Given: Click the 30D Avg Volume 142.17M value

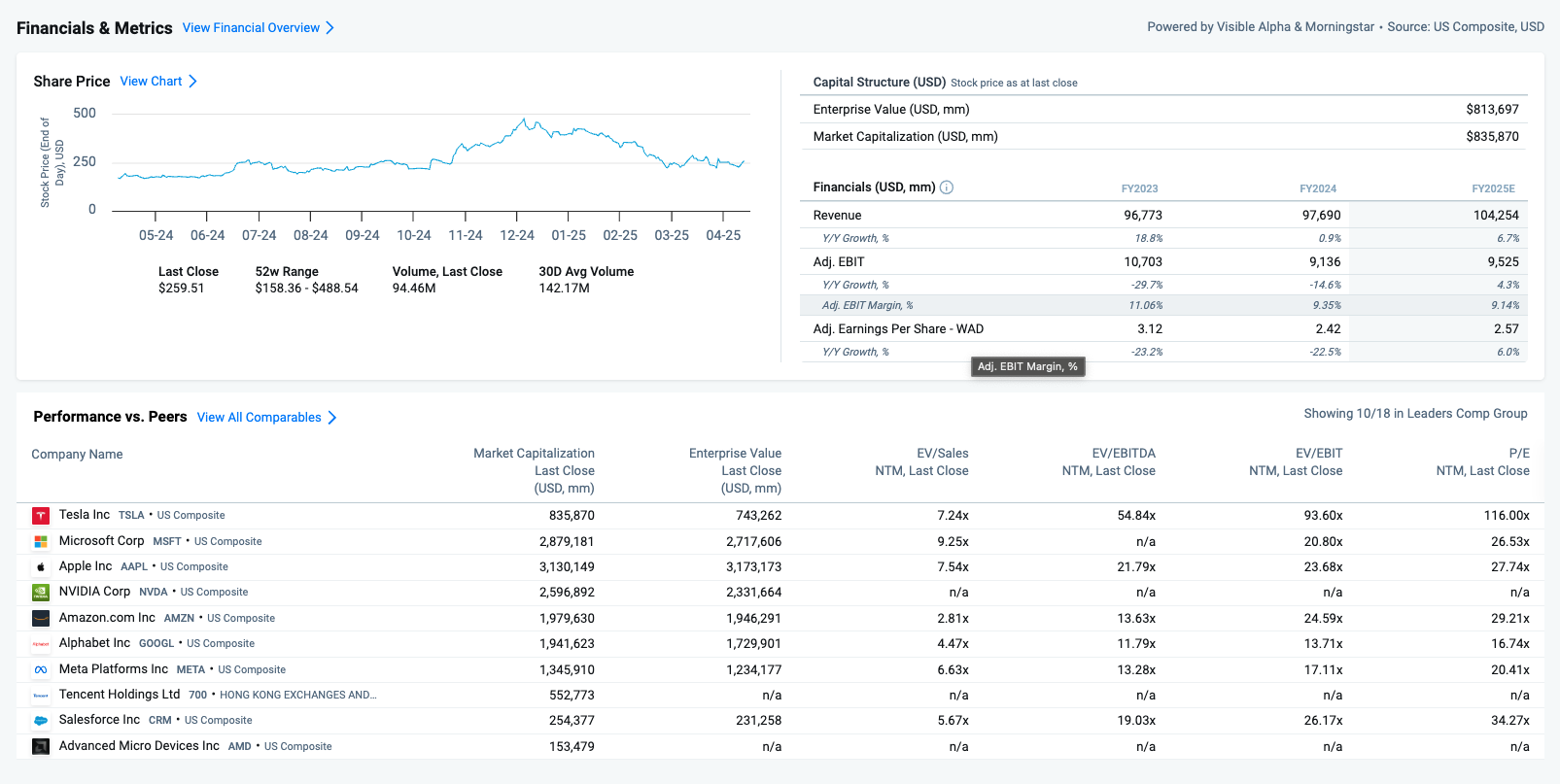Looking at the screenshot, I should click(x=565, y=289).
